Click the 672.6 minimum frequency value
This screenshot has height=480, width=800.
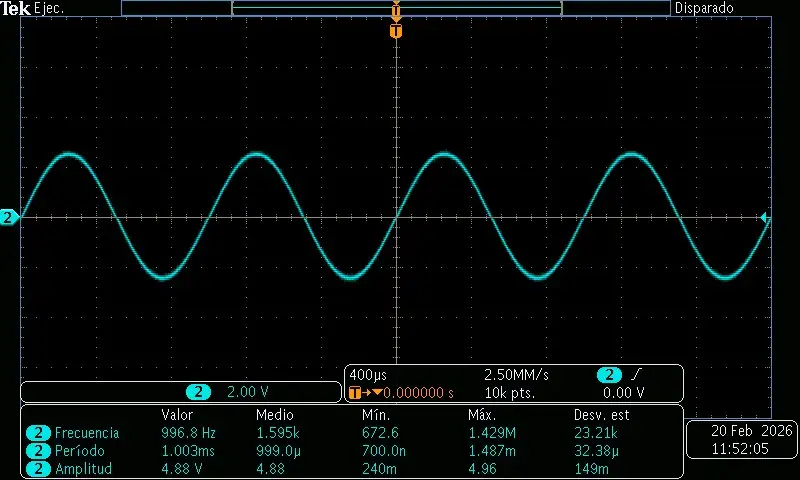(380, 433)
